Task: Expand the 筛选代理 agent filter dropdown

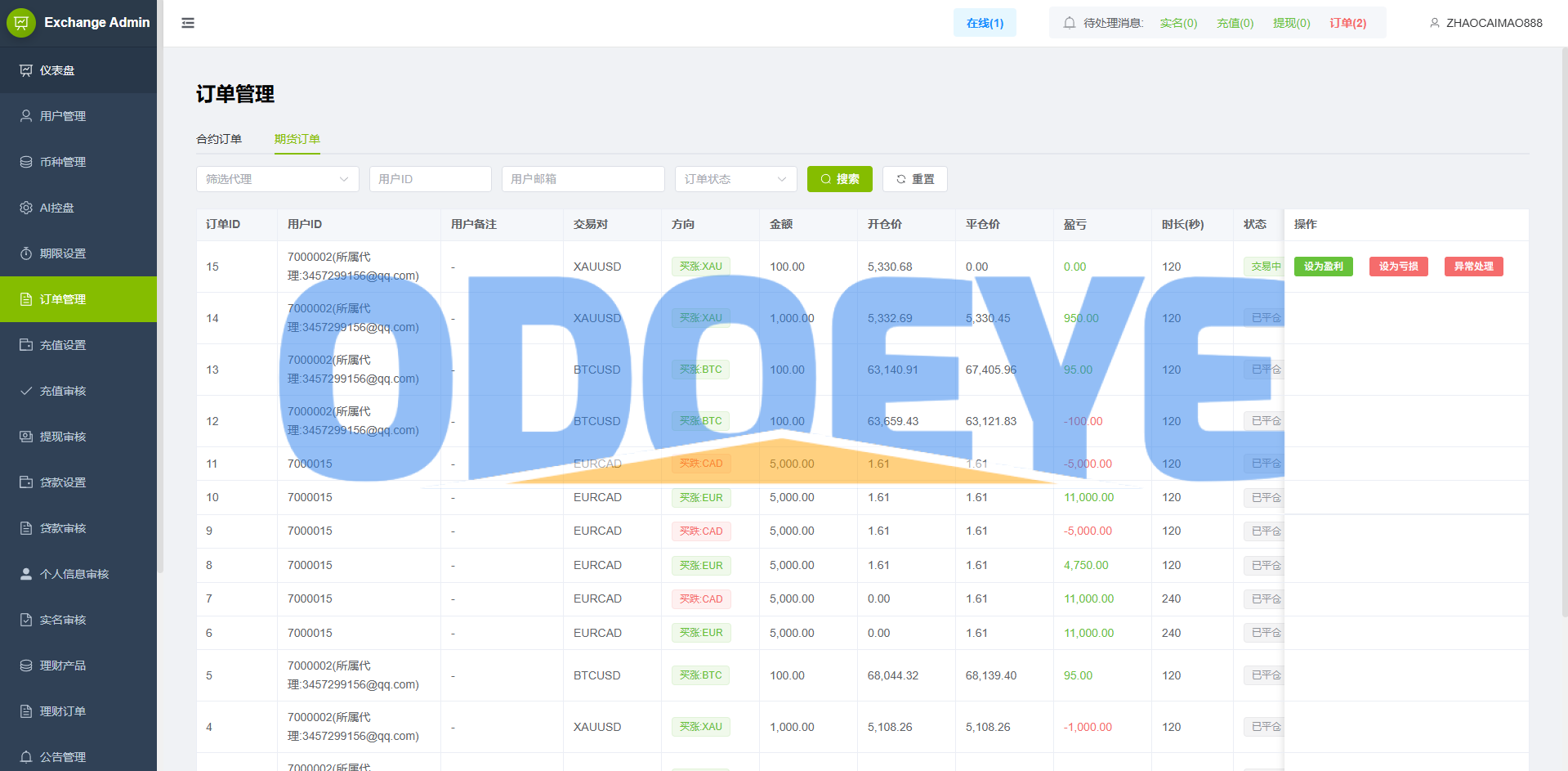Action: pyautogui.click(x=277, y=179)
